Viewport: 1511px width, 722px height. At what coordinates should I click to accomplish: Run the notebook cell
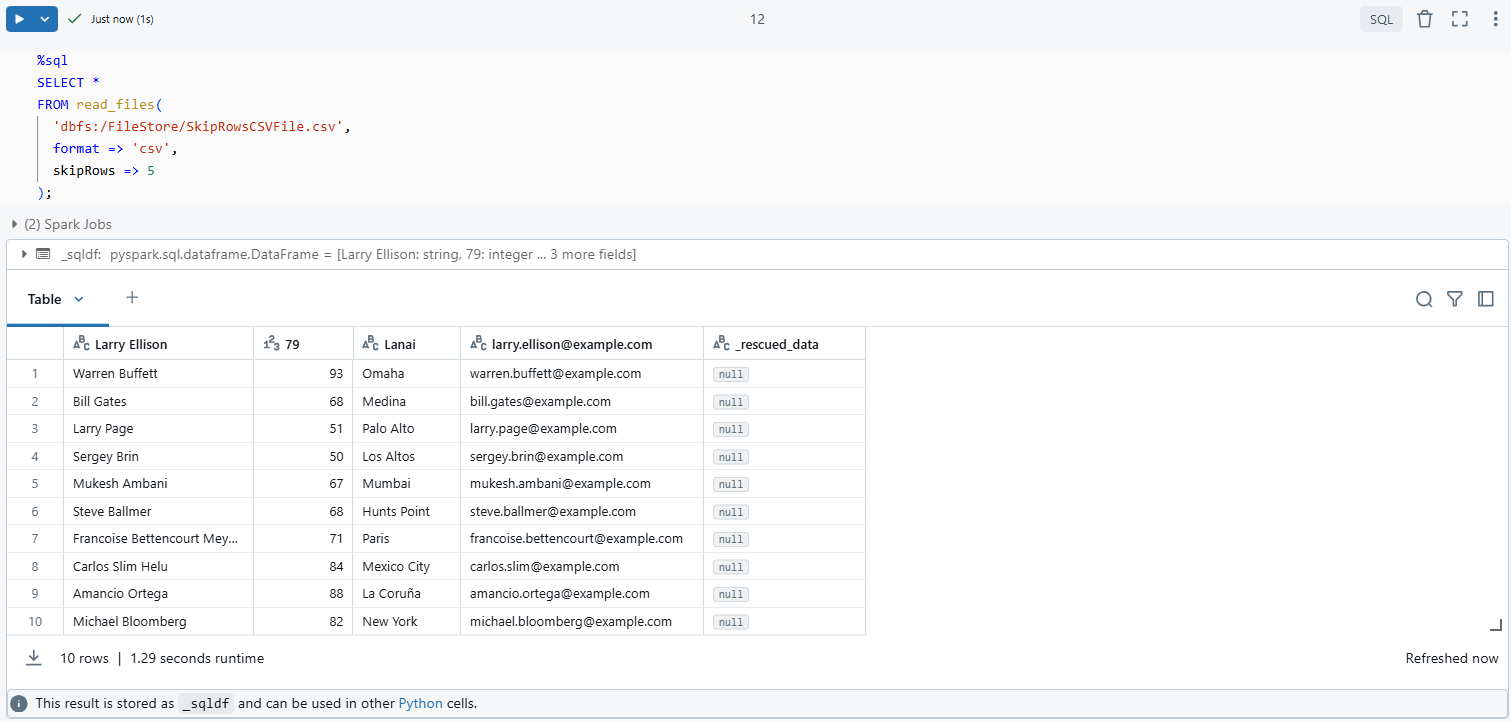[x=23, y=18]
